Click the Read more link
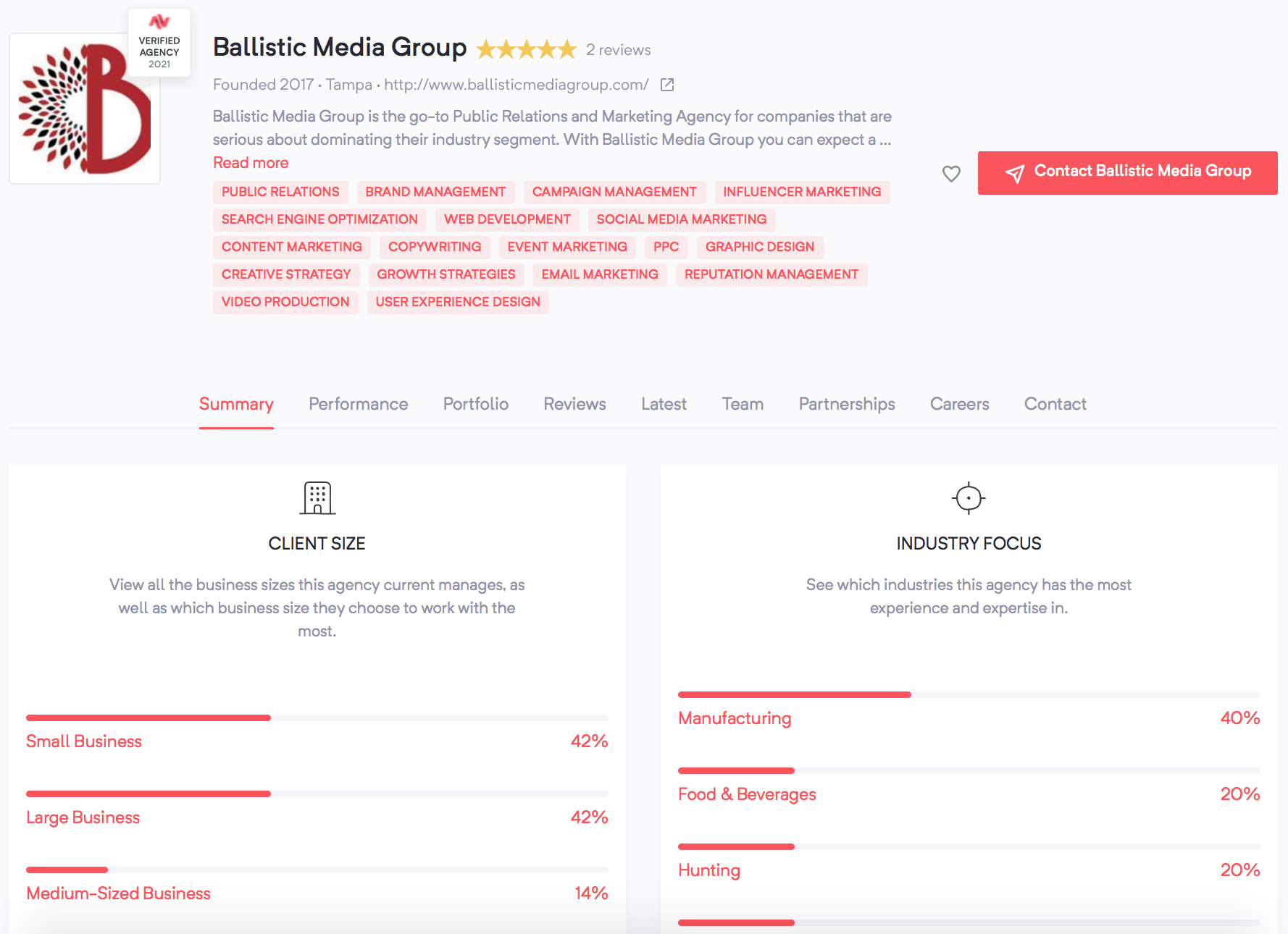Screen dimensions: 1288x934 click(251, 163)
